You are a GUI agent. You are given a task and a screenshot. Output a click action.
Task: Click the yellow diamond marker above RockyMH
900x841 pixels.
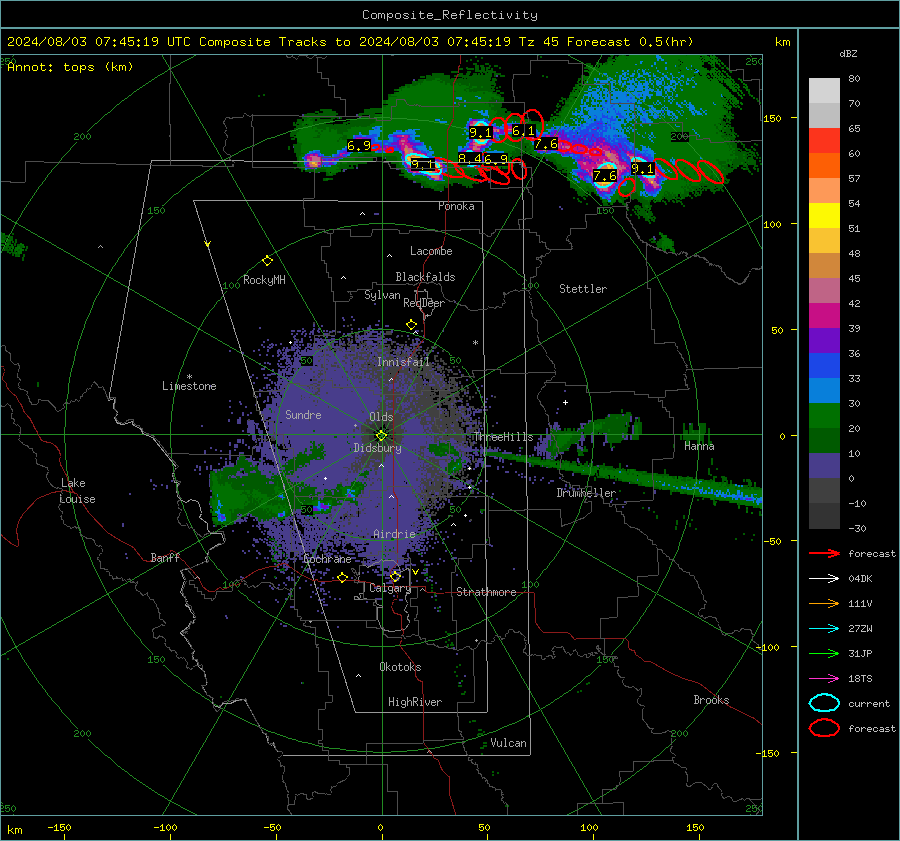point(267,261)
